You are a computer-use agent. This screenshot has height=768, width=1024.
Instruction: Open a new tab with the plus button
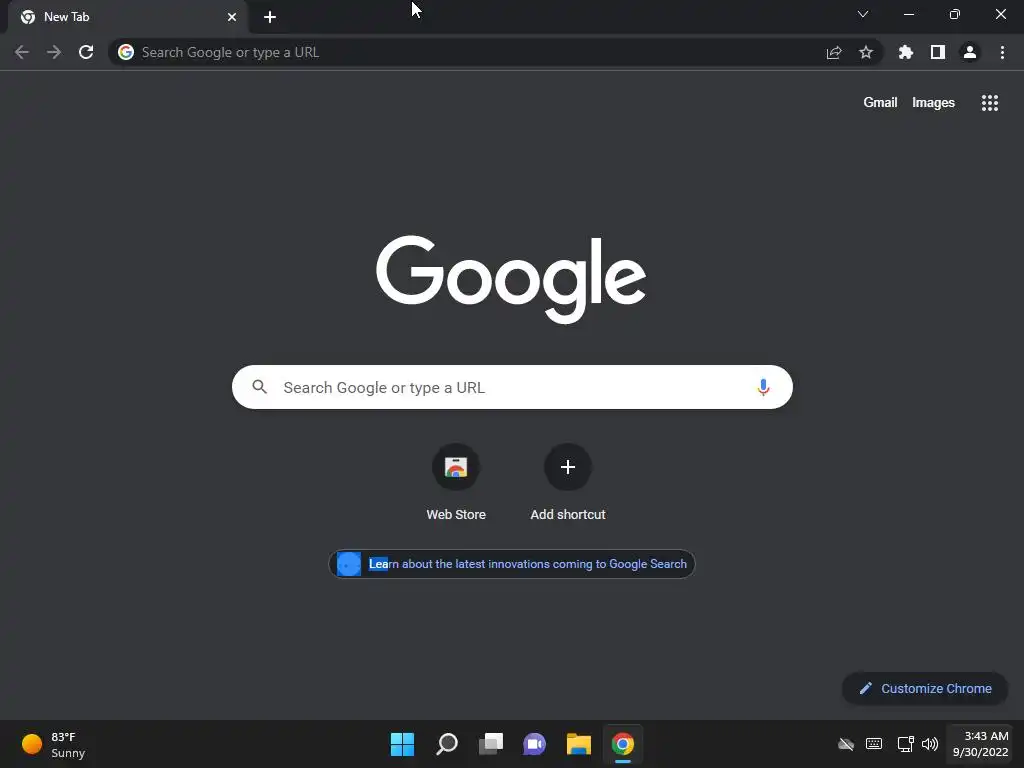(270, 17)
